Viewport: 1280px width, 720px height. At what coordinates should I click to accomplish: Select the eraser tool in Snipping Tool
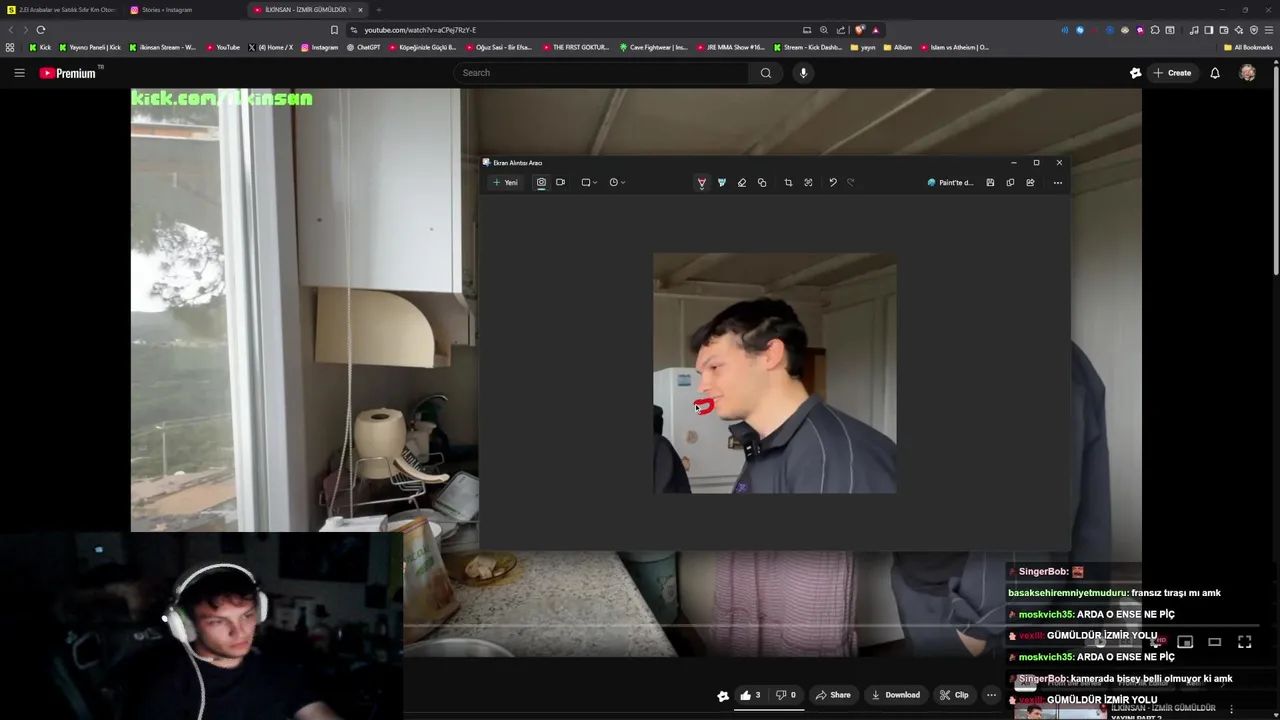pos(742,183)
